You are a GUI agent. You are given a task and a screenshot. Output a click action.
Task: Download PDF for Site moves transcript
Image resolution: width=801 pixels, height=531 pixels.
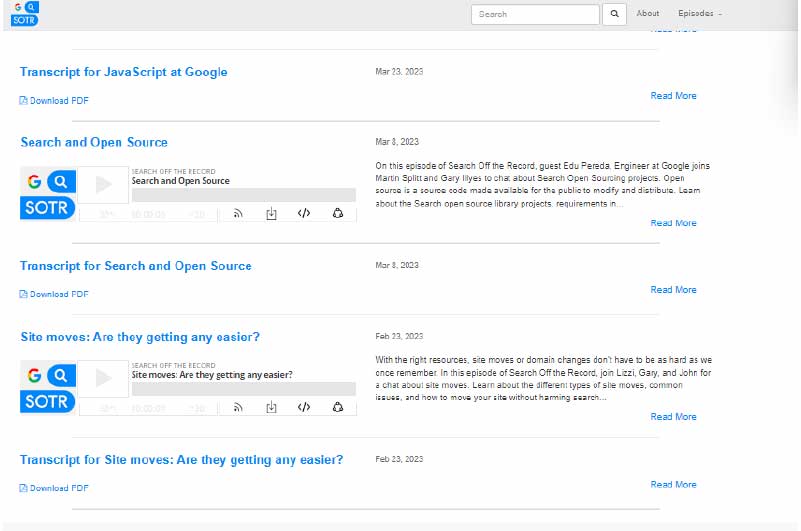[x=54, y=488]
